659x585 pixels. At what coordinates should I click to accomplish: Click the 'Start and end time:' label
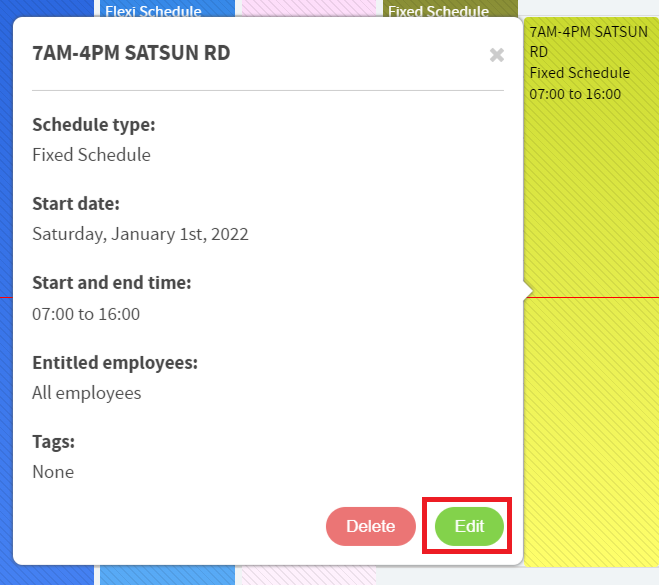click(x=112, y=283)
